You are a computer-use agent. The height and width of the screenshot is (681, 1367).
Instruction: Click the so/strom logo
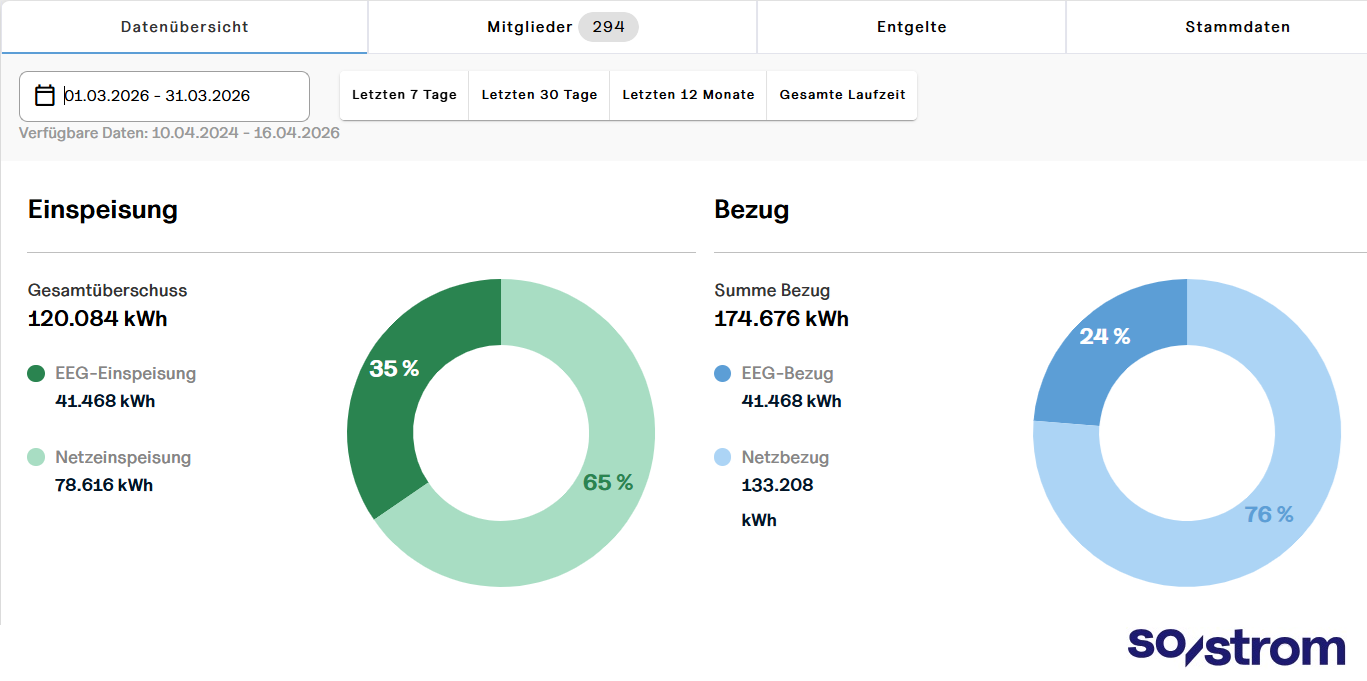[x=1235, y=646]
